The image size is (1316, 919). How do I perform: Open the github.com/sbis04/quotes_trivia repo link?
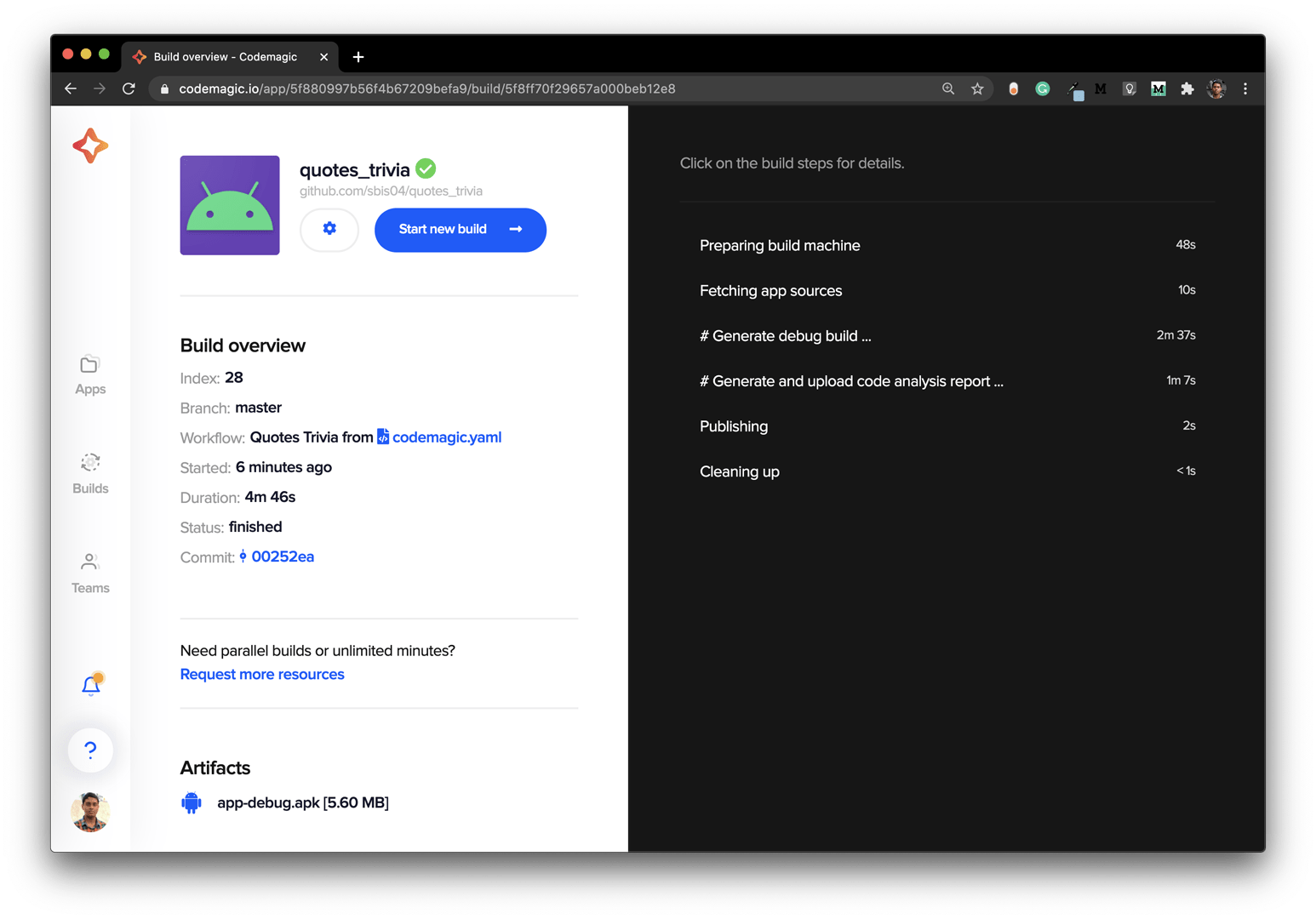[x=391, y=191]
